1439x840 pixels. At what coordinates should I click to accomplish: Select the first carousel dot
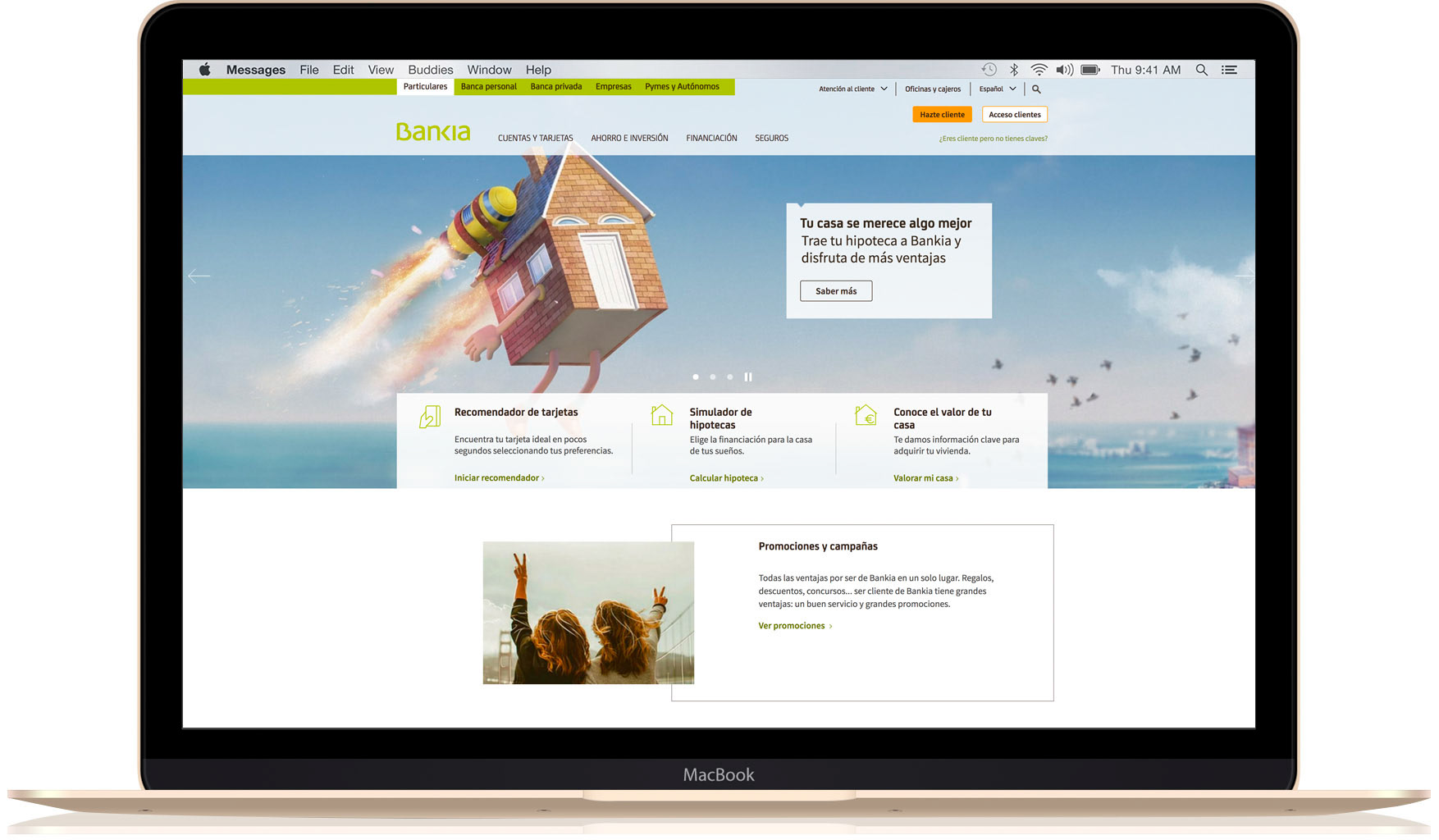pos(696,377)
